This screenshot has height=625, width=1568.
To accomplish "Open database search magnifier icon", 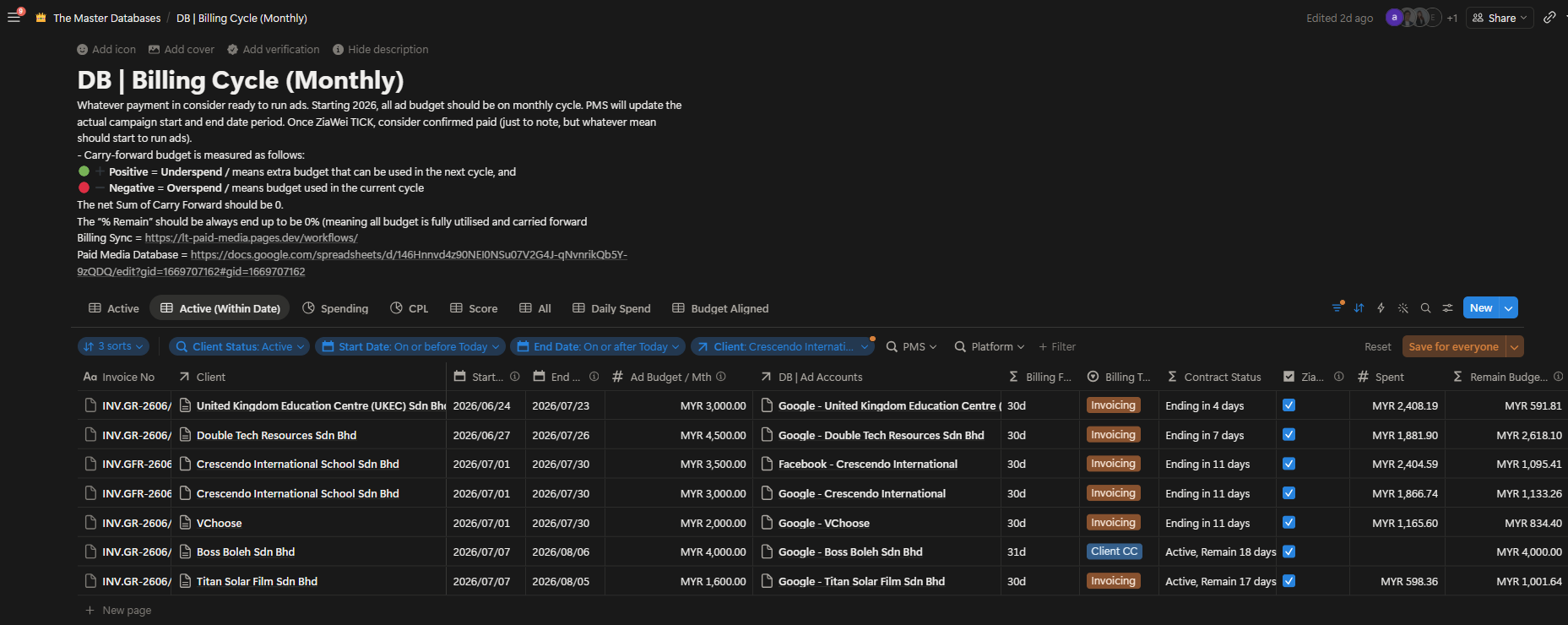I will click(x=1425, y=308).
